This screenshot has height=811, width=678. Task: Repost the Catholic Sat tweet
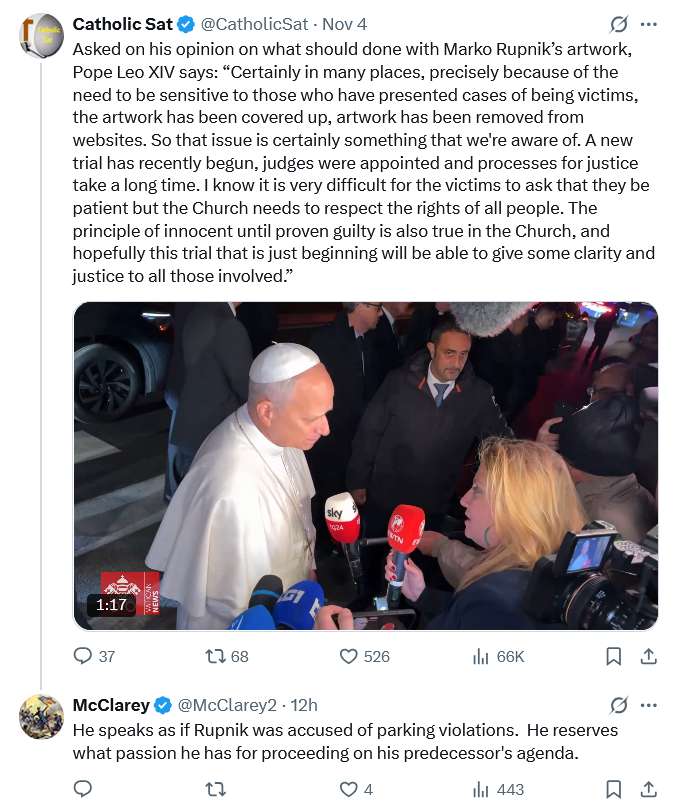pyautogui.click(x=214, y=657)
